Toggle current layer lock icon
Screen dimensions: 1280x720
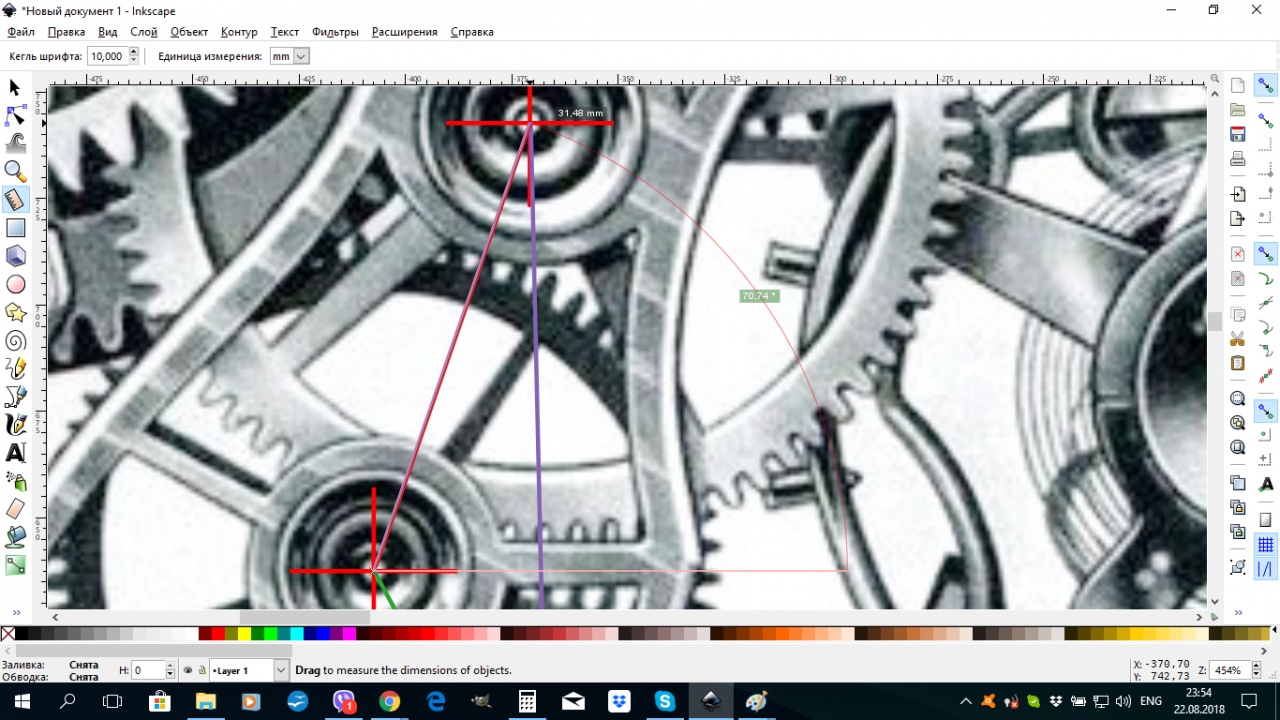tap(201, 670)
